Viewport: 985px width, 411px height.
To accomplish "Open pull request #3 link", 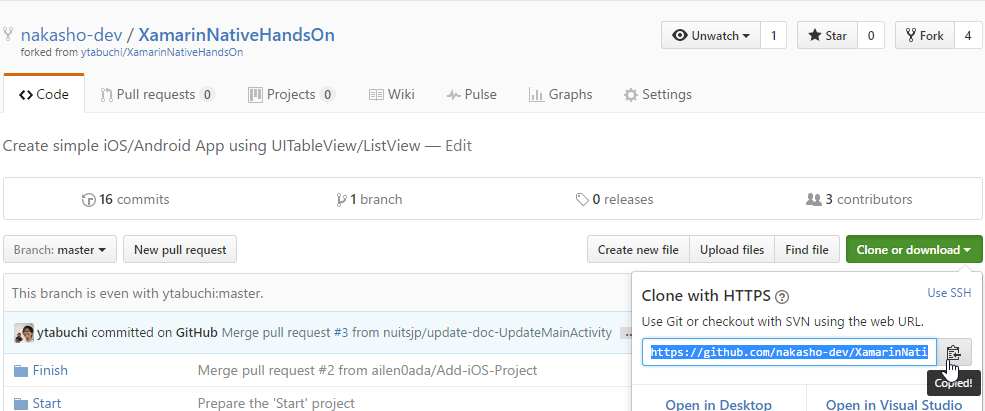I will click(x=341, y=333).
